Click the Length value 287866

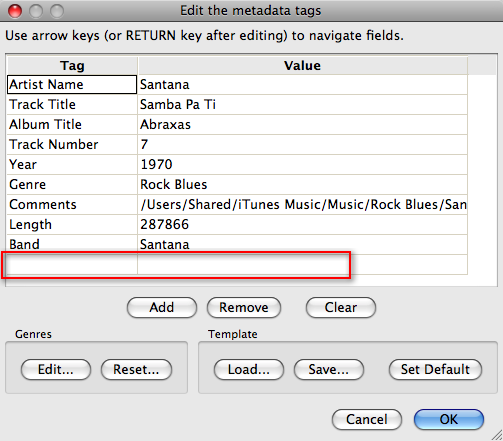click(303, 224)
